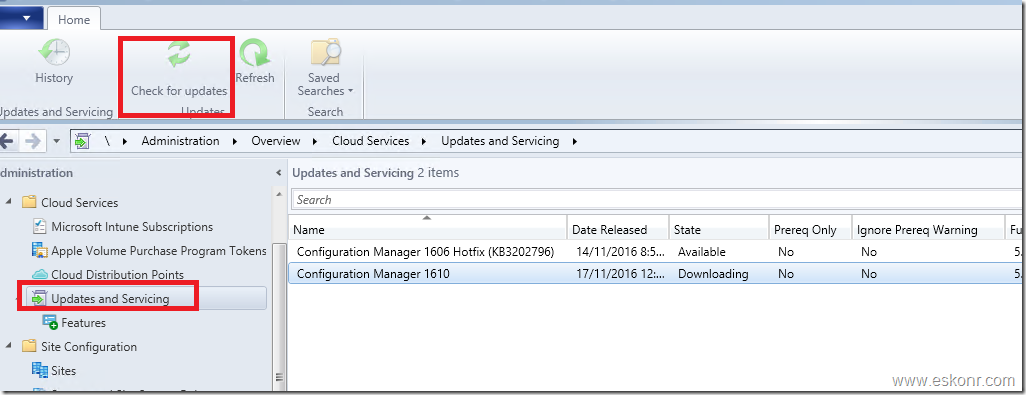Click Check for updates in ribbon
1026x395 pixels.
[179, 68]
